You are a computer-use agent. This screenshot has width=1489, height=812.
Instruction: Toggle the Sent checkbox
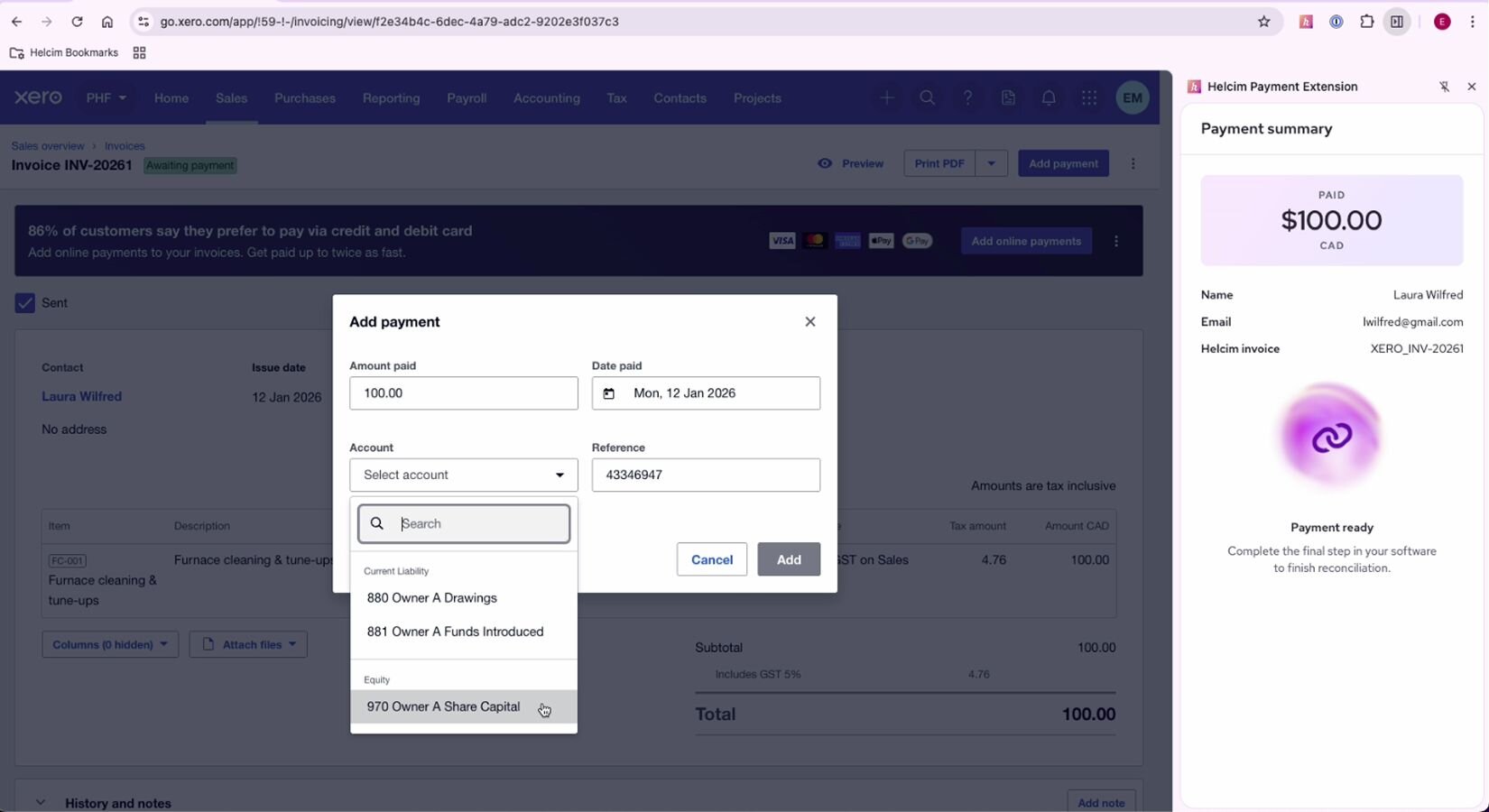pyautogui.click(x=25, y=303)
